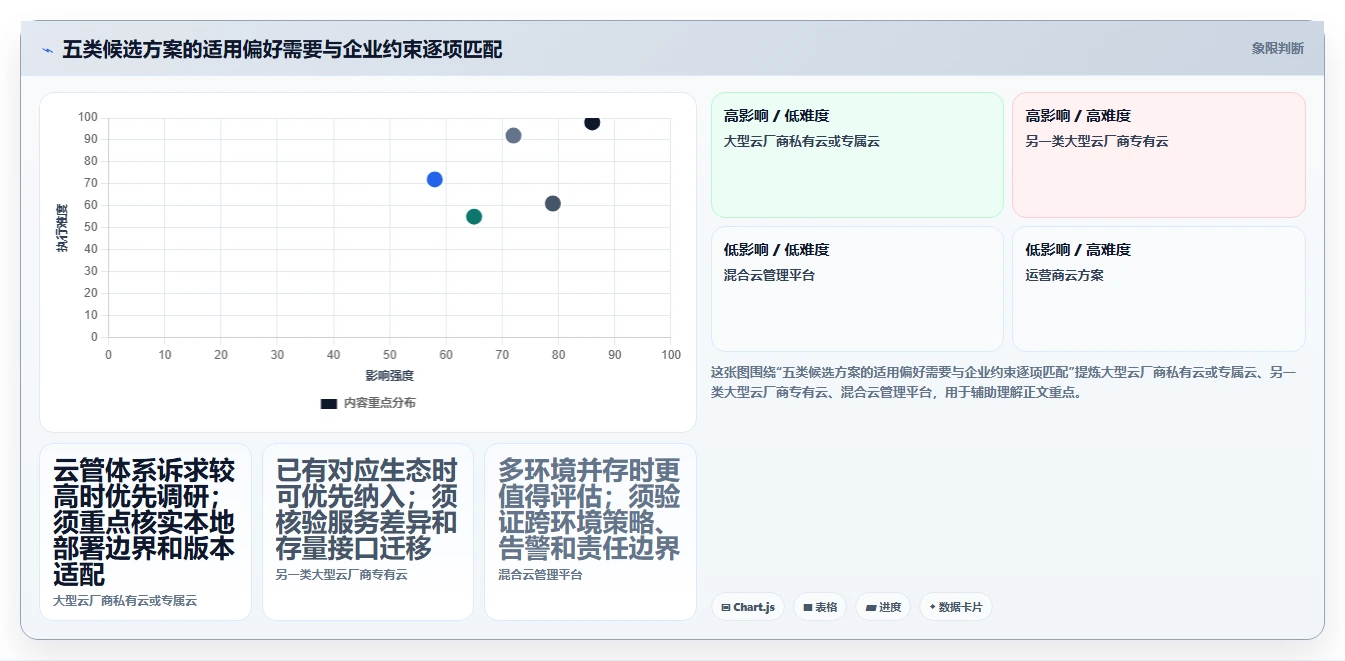
Task: Click the 表格 tag chip
Action: click(820, 607)
